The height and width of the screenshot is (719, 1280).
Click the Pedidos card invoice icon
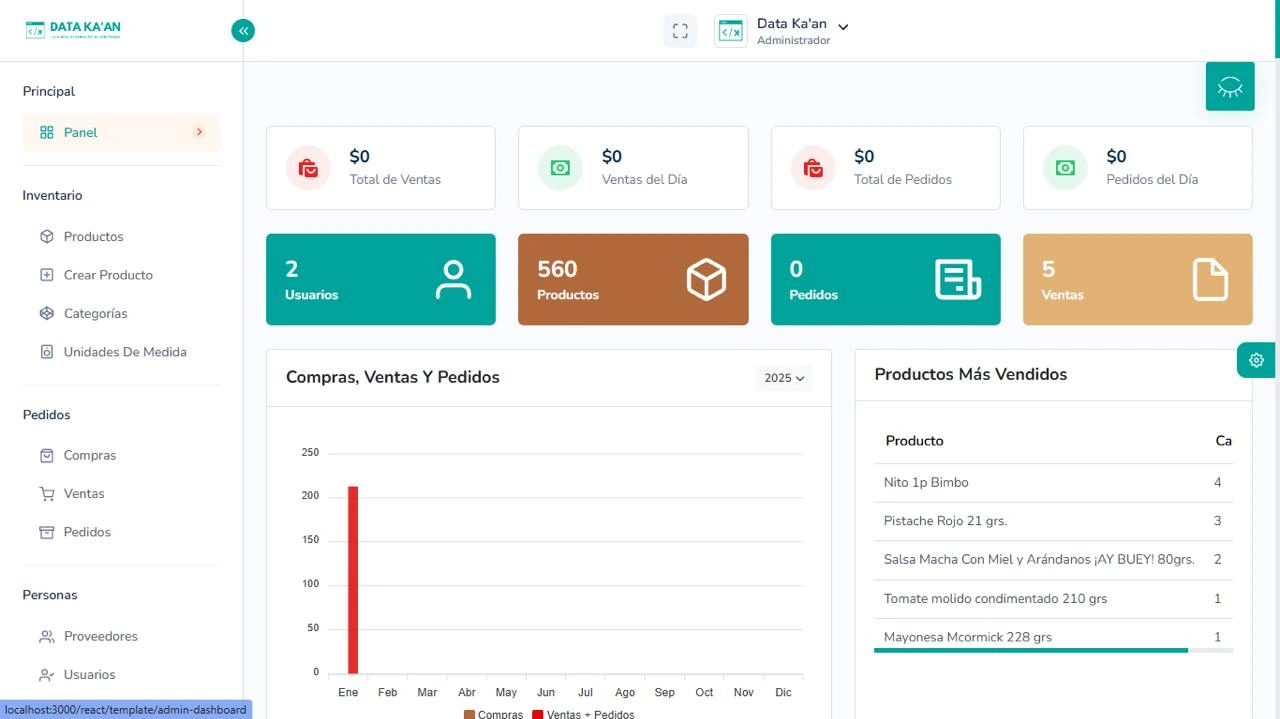tap(957, 280)
